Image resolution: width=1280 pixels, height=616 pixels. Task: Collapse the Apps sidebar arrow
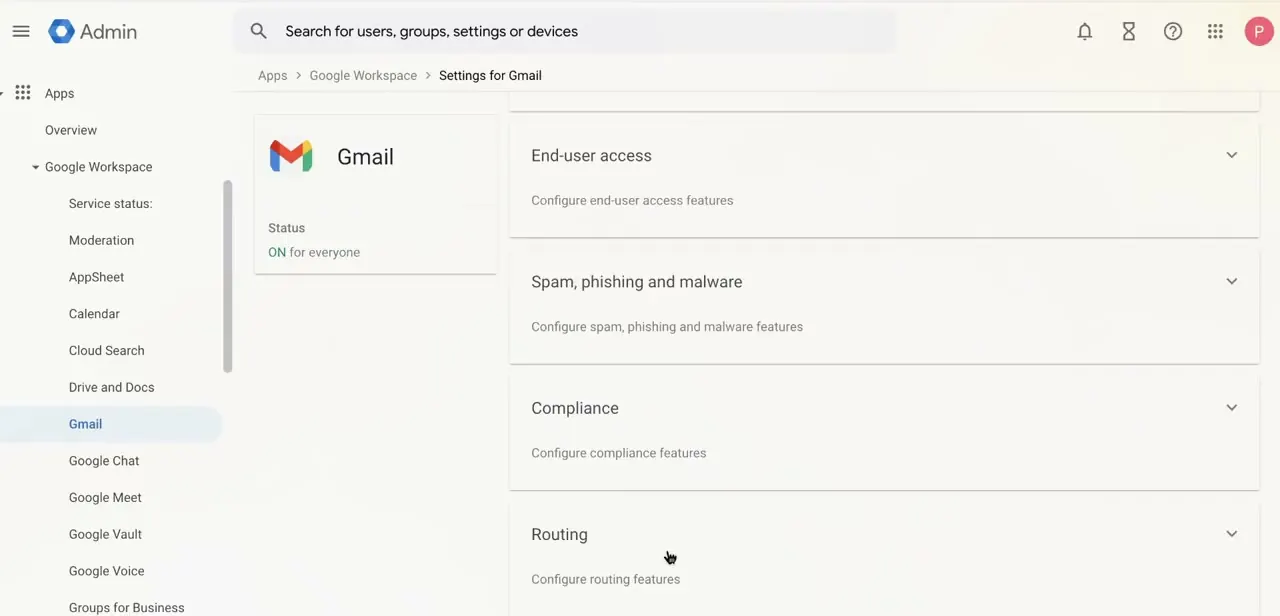coord(3,93)
